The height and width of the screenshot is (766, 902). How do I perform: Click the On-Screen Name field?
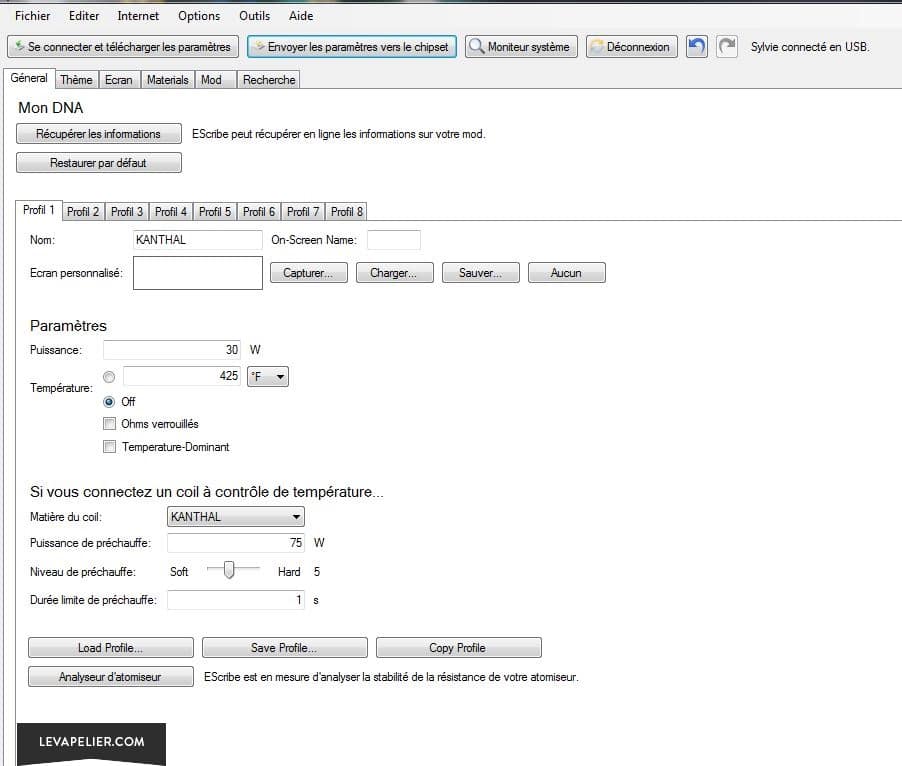click(393, 240)
